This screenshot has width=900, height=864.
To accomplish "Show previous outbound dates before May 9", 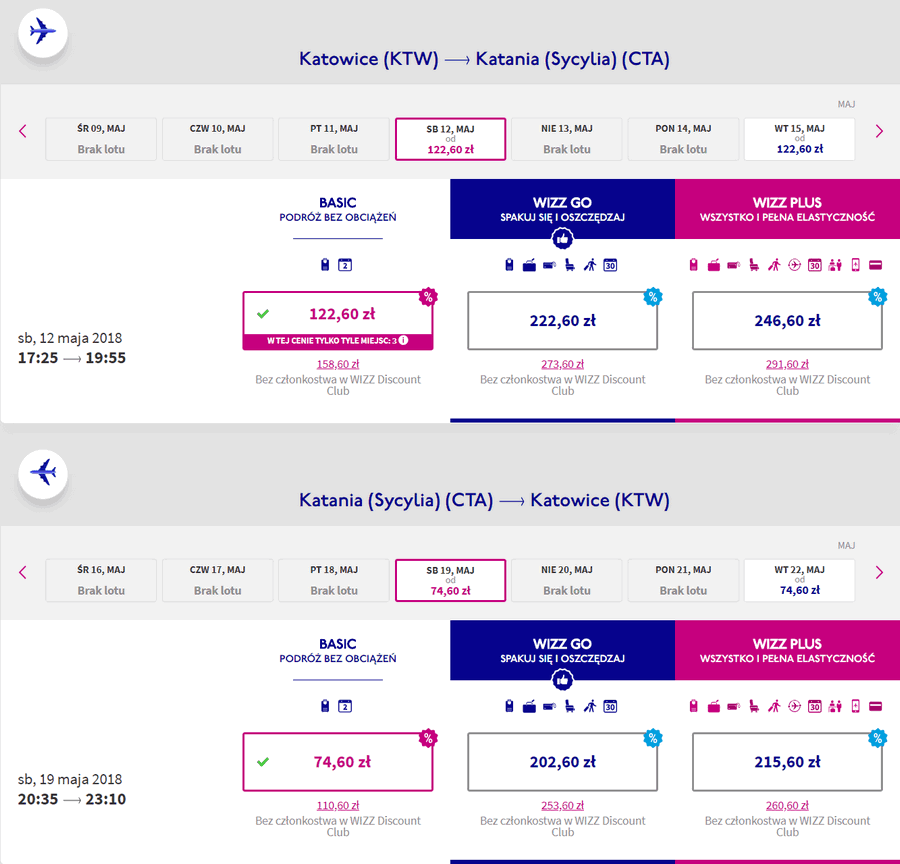I will (x=22, y=131).
